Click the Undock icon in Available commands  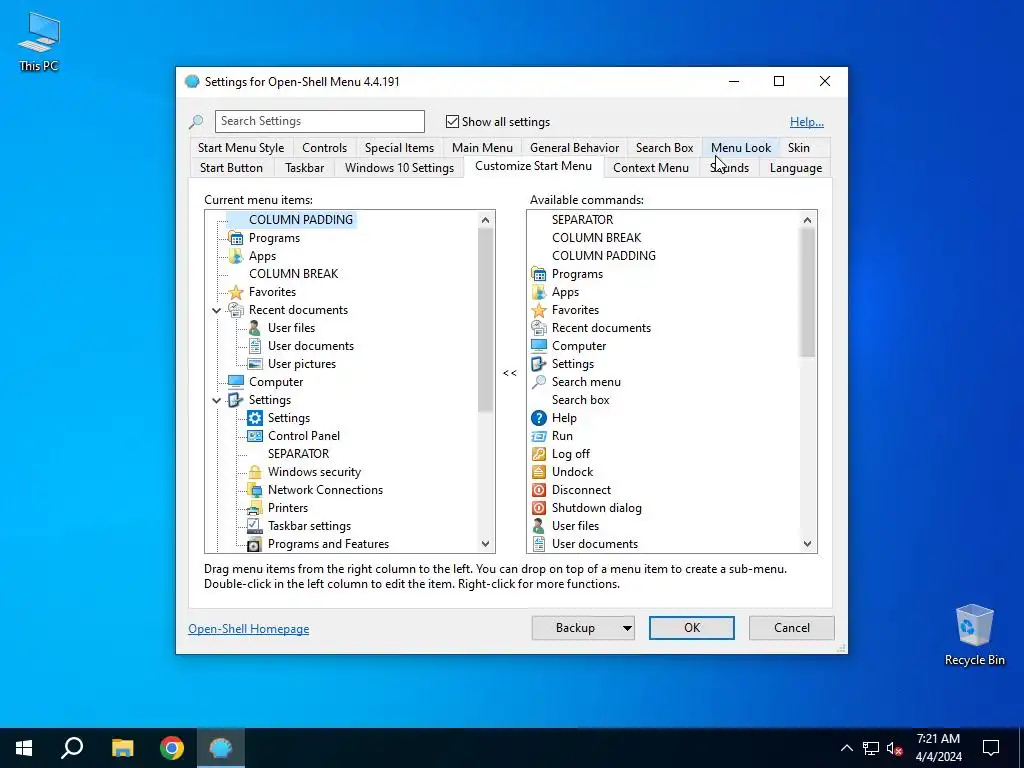click(539, 472)
